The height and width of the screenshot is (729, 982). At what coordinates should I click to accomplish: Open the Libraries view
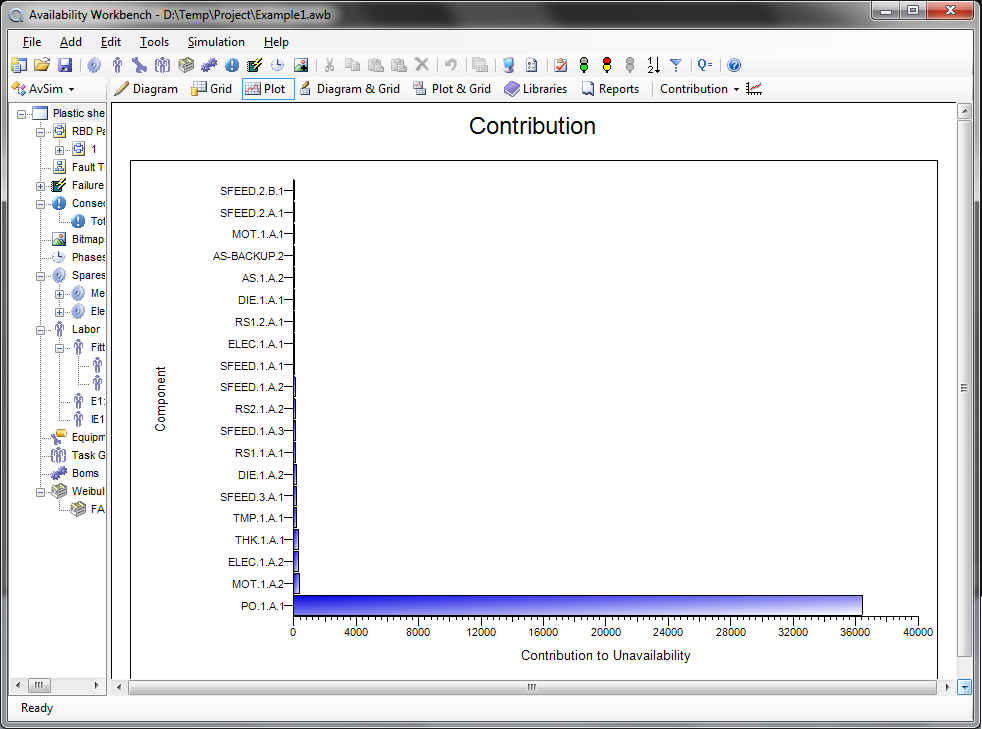(x=535, y=89)
